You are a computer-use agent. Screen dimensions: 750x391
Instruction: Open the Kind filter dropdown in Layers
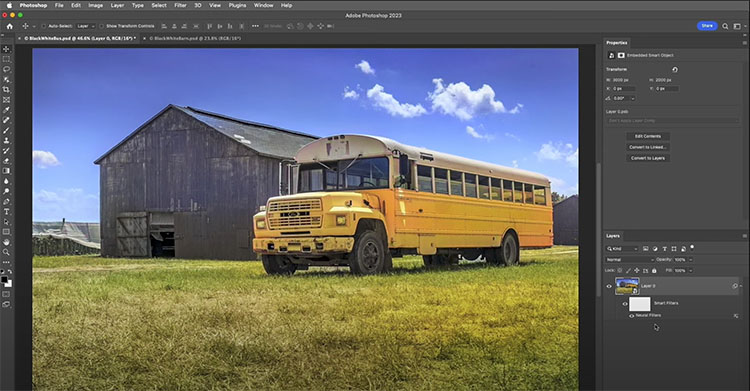point(622,248)
